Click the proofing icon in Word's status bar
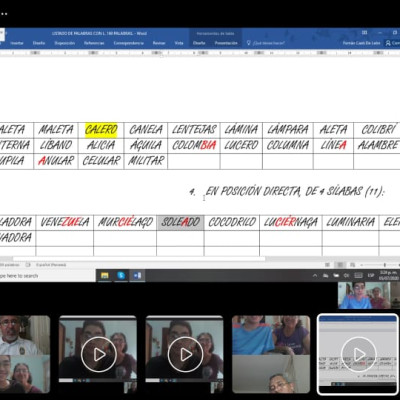Viewport: 400px width, 400px height. click(28, 265)
